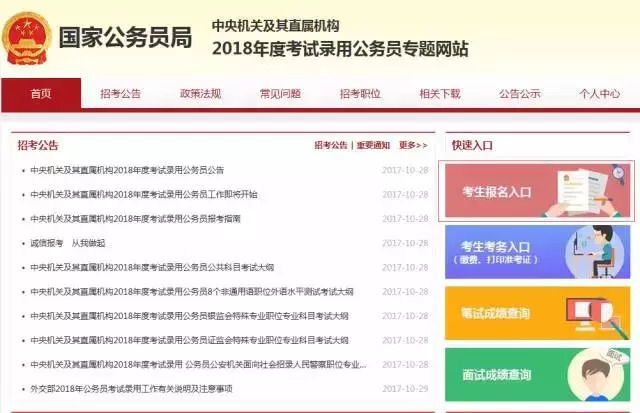Click 更多>> for more announcements

click(x=413, y=145)
